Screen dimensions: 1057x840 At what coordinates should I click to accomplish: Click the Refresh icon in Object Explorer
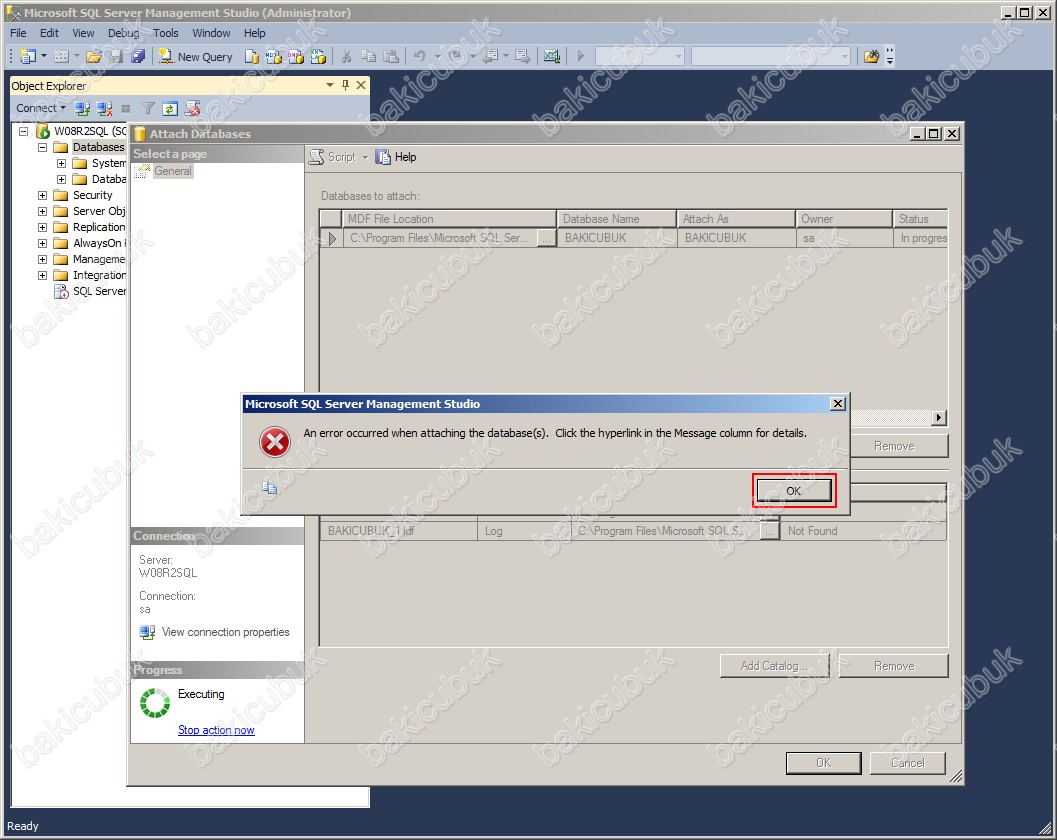[x=170, y=108]
